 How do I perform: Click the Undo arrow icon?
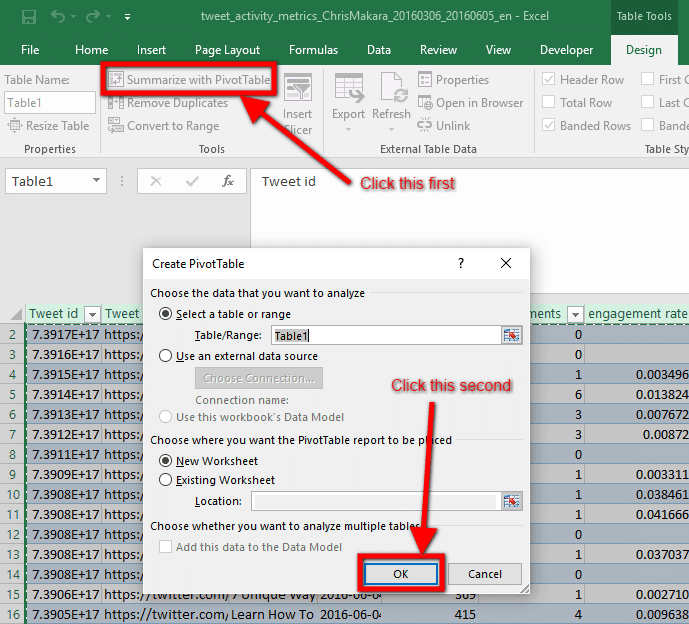(x=59, y=17)
